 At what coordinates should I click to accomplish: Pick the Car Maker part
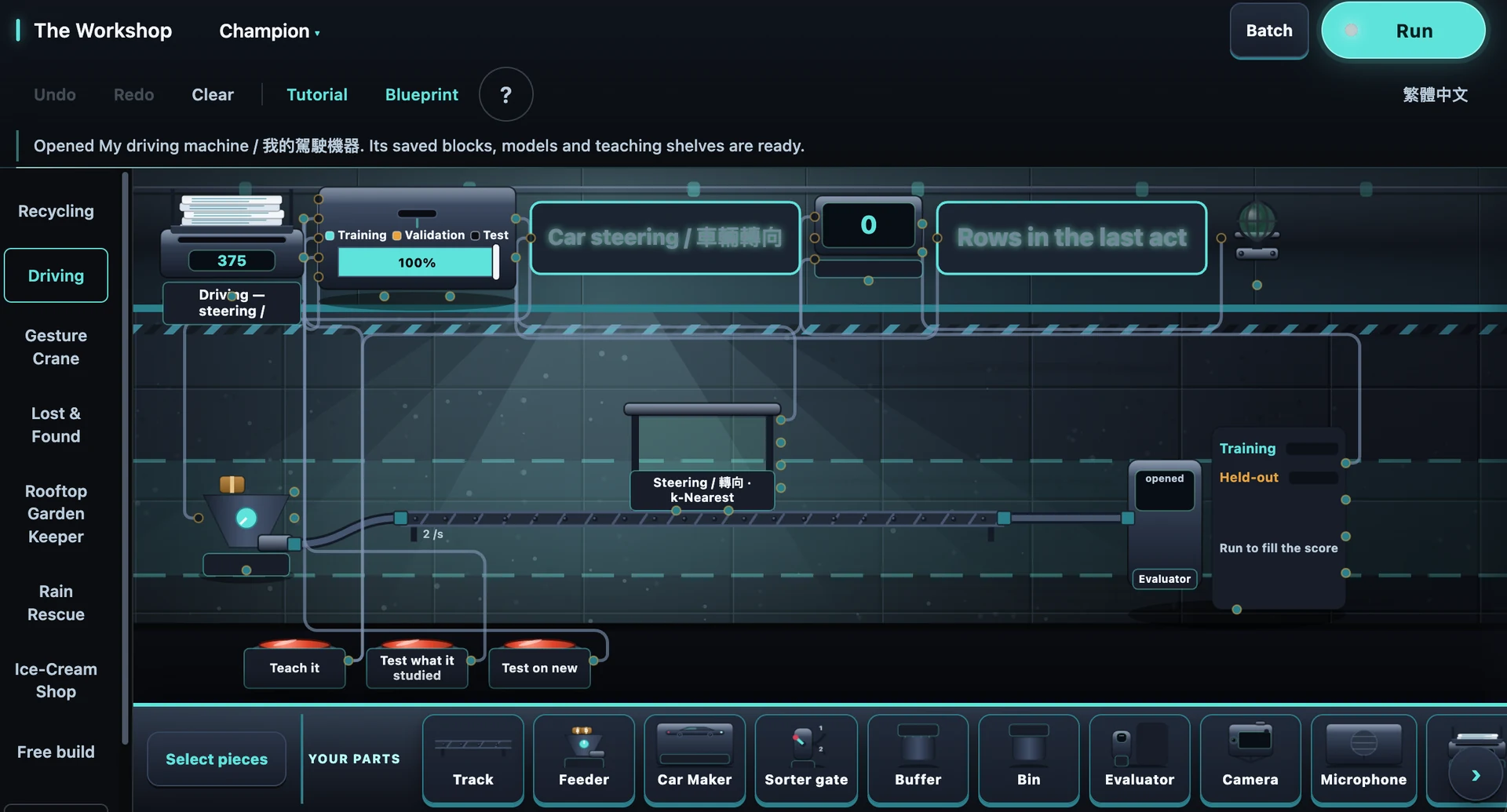click(x=694, y=759)
